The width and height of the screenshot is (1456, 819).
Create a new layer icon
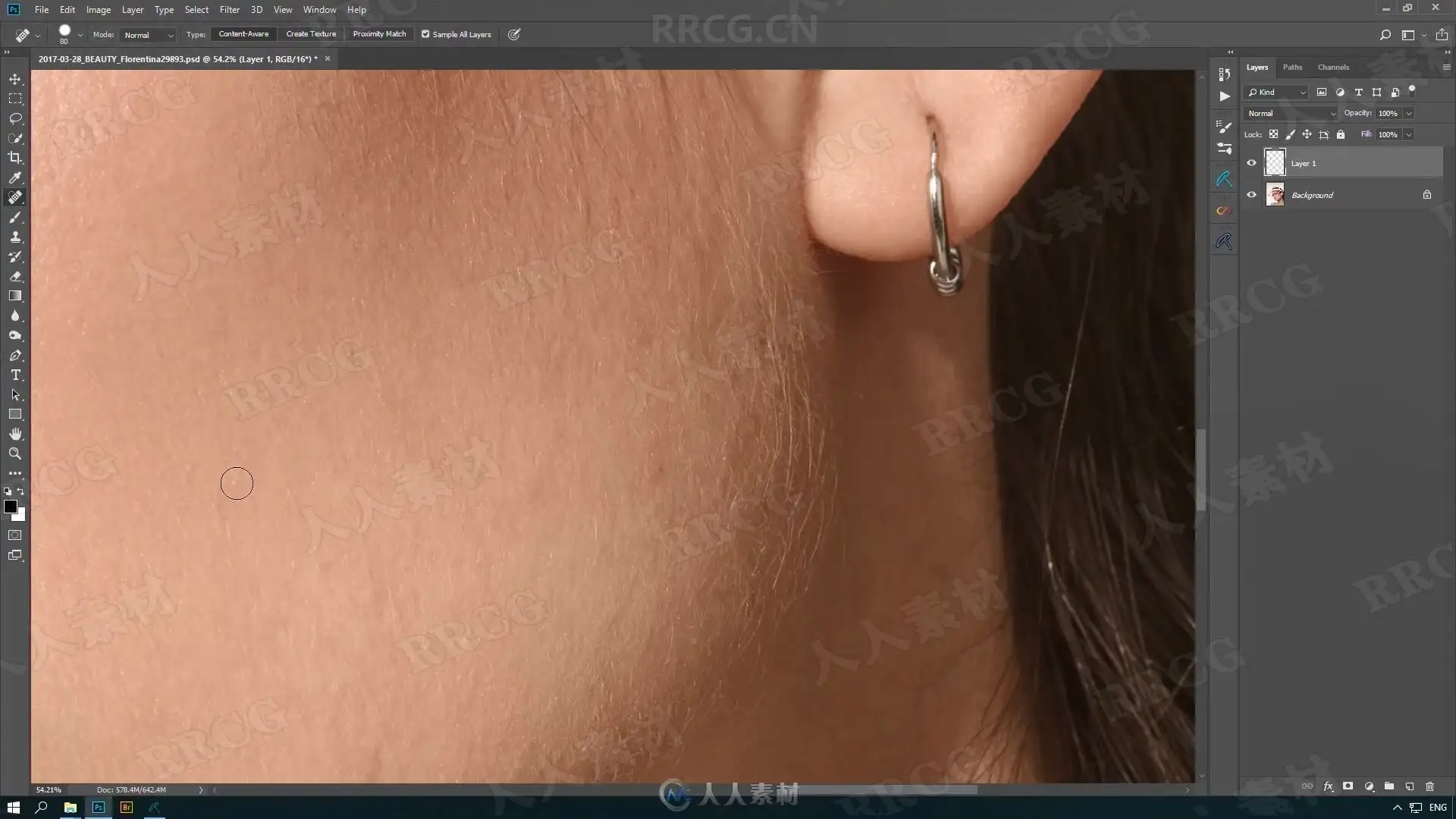point(1409,786)
